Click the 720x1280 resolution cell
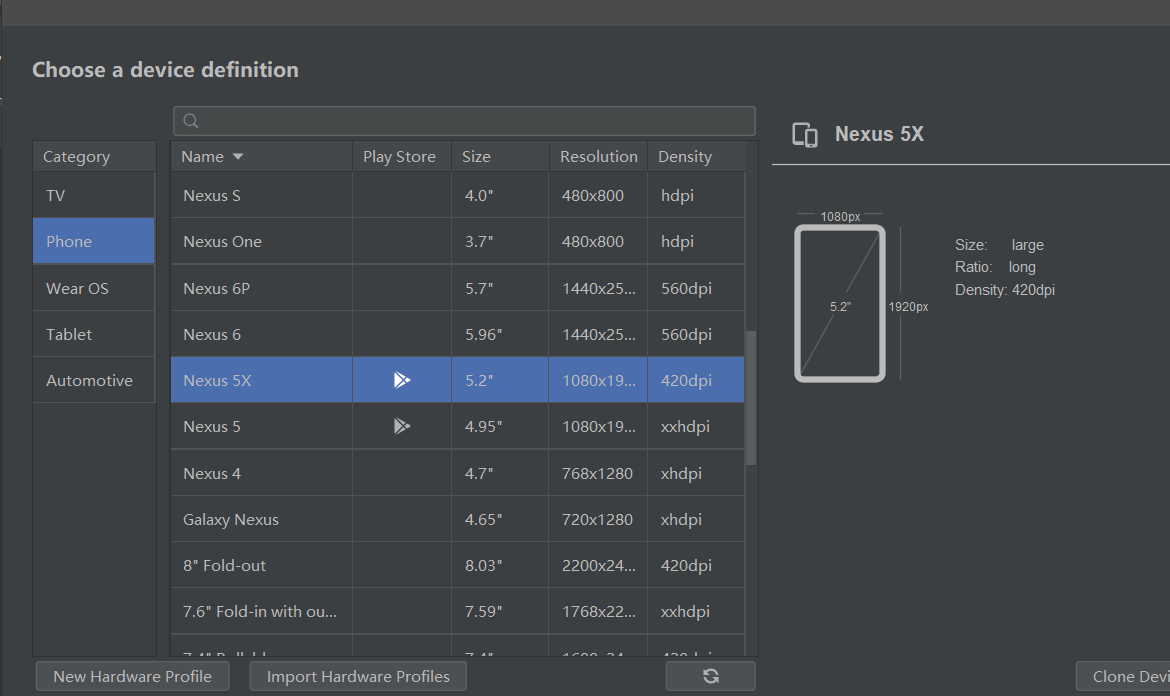 coord(597,519)
